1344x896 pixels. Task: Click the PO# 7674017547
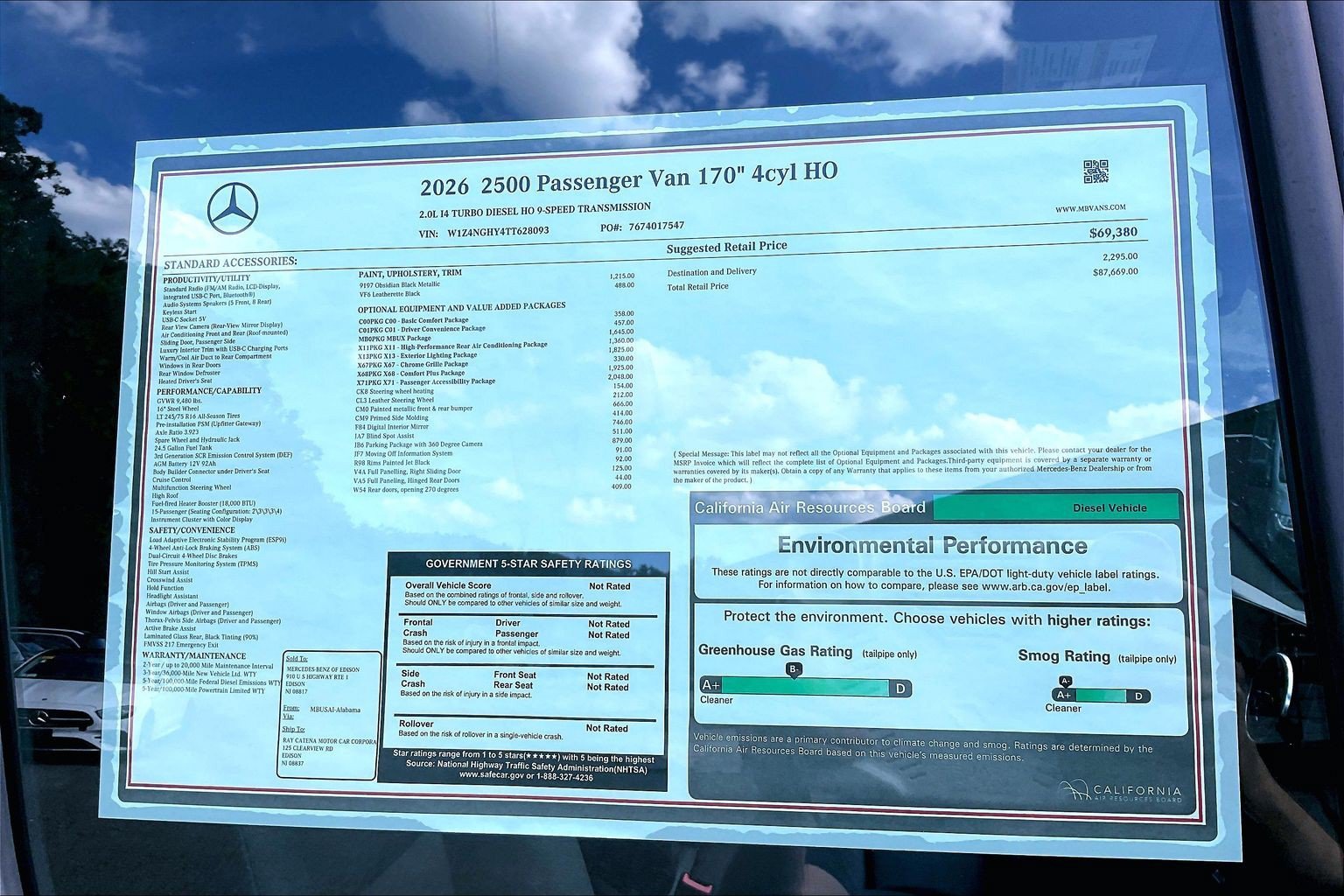[643, 227]
